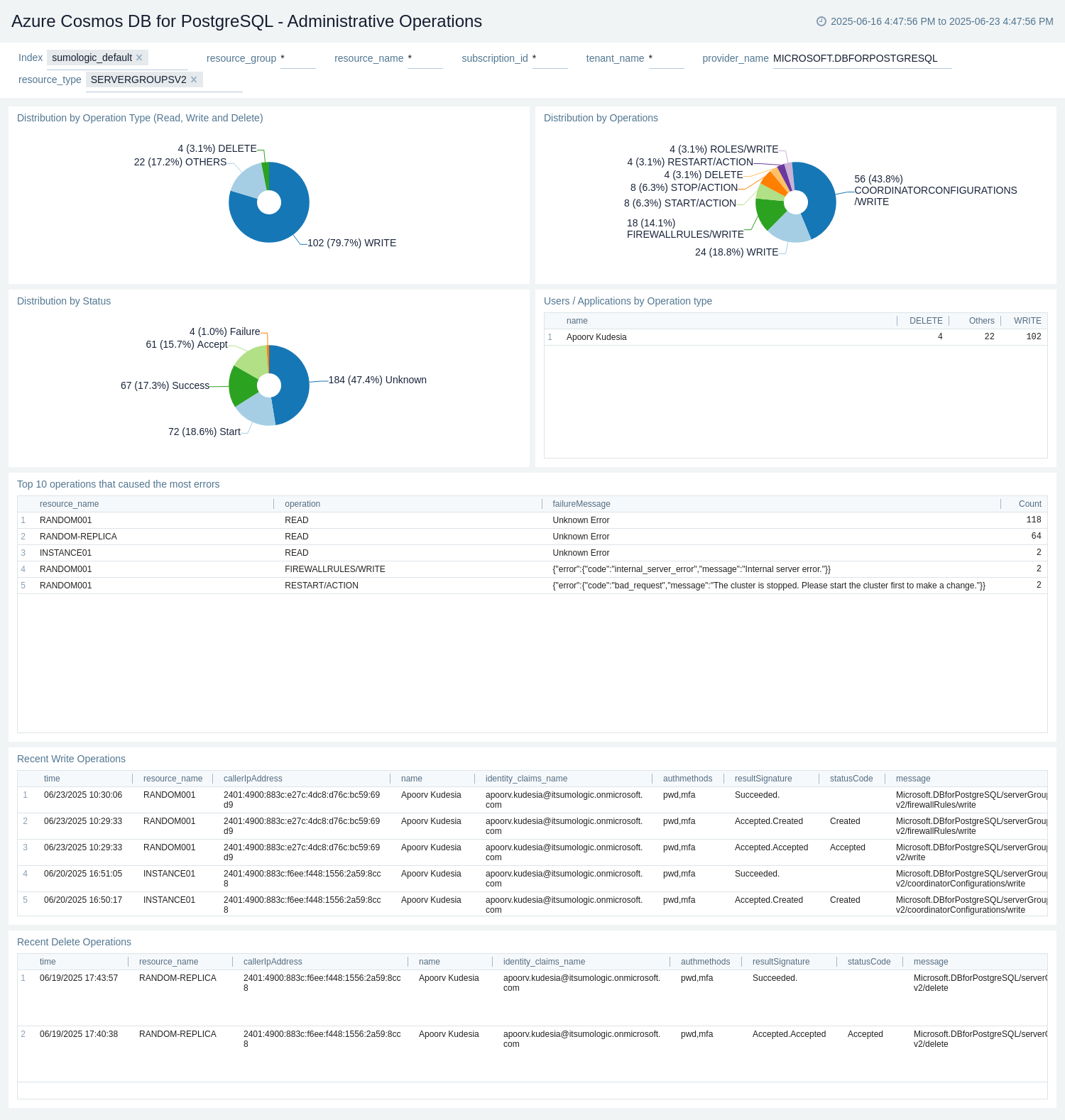Click the internal_server_error failure message cell
The height and width of the screenshot is (1120, 1065).
coord(692,569)
